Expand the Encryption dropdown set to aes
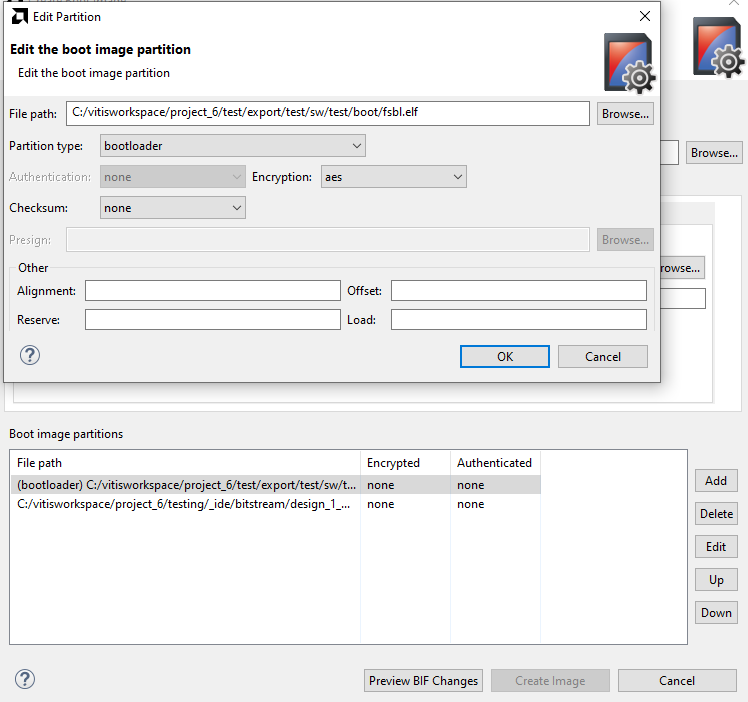748x702 pixels. pos(394,177)
